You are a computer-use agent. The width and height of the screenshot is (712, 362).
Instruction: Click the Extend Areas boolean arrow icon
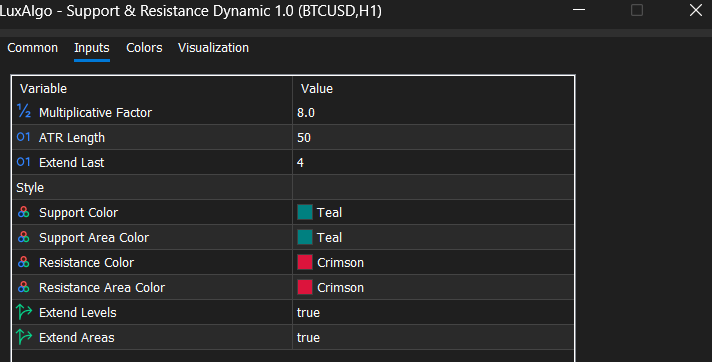click(x=24, y=337)
